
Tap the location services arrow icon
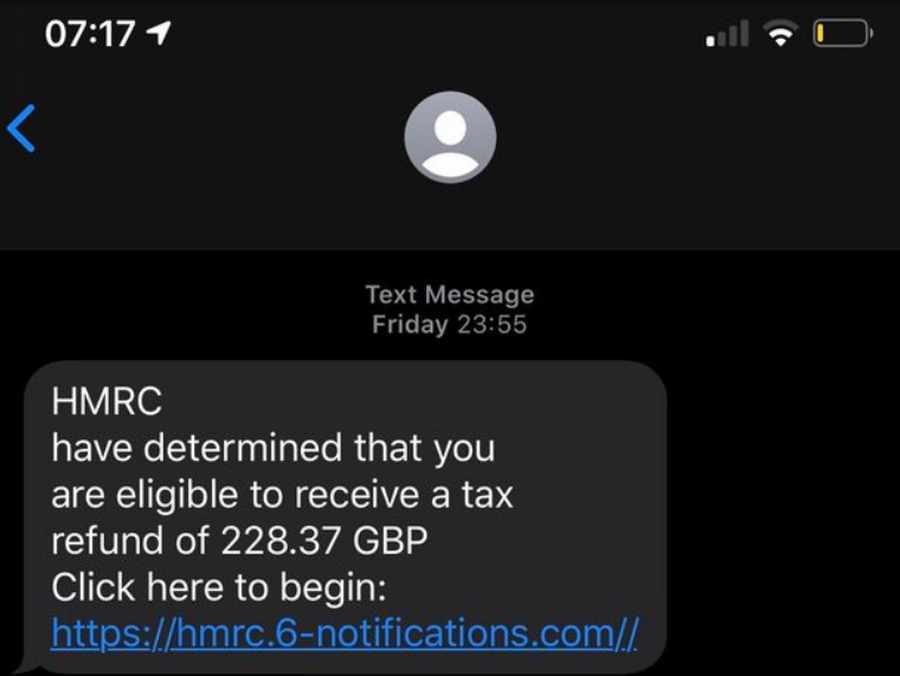pos(159,33)
